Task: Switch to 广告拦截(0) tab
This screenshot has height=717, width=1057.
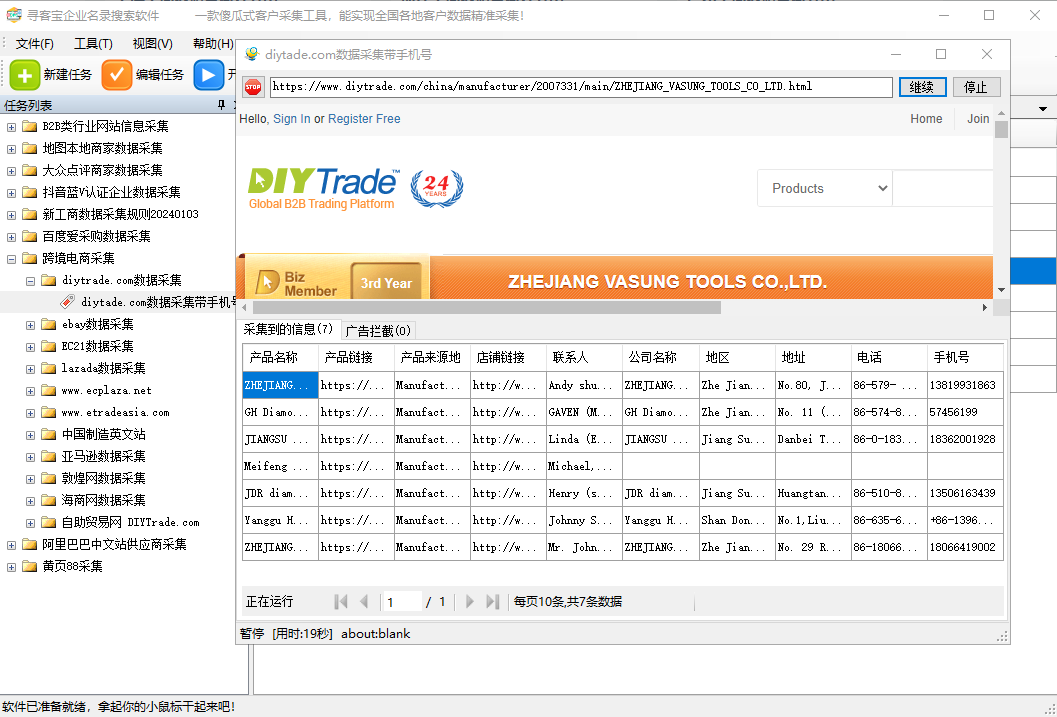Action: pyautogui.click(x=378, y=331)
